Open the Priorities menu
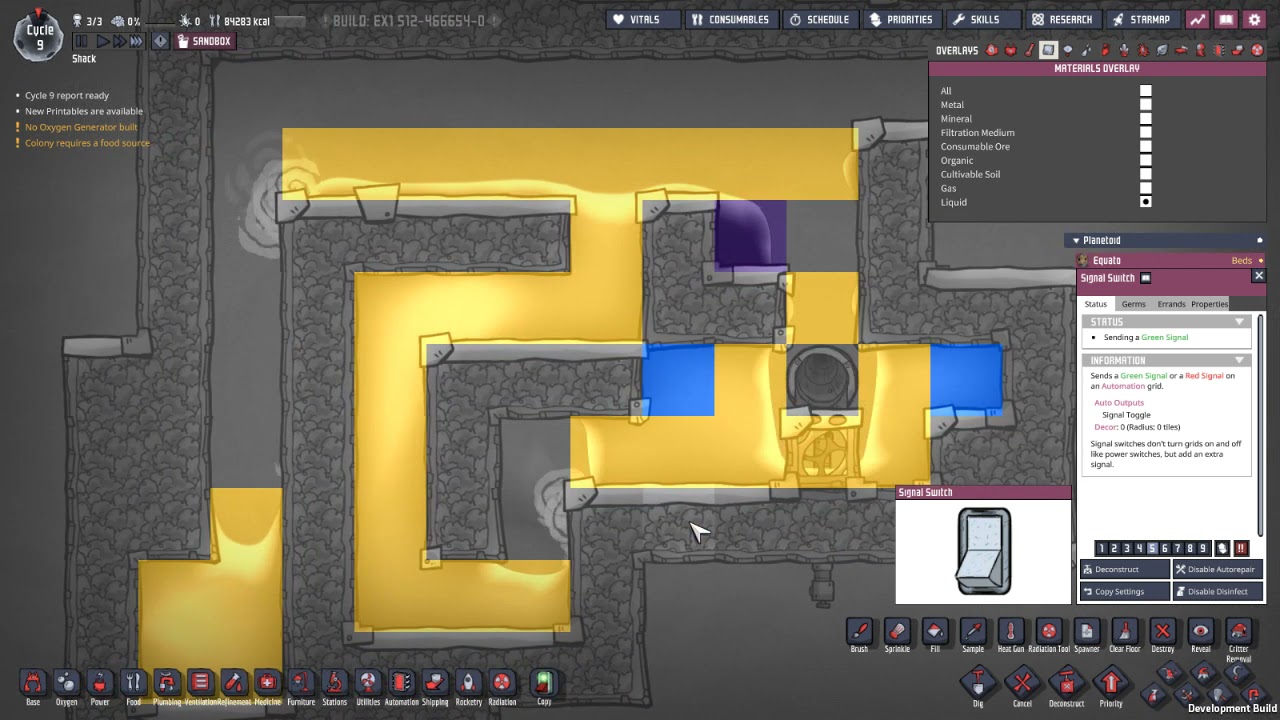Screen dimensions: 1280x720 click(901, 19)
